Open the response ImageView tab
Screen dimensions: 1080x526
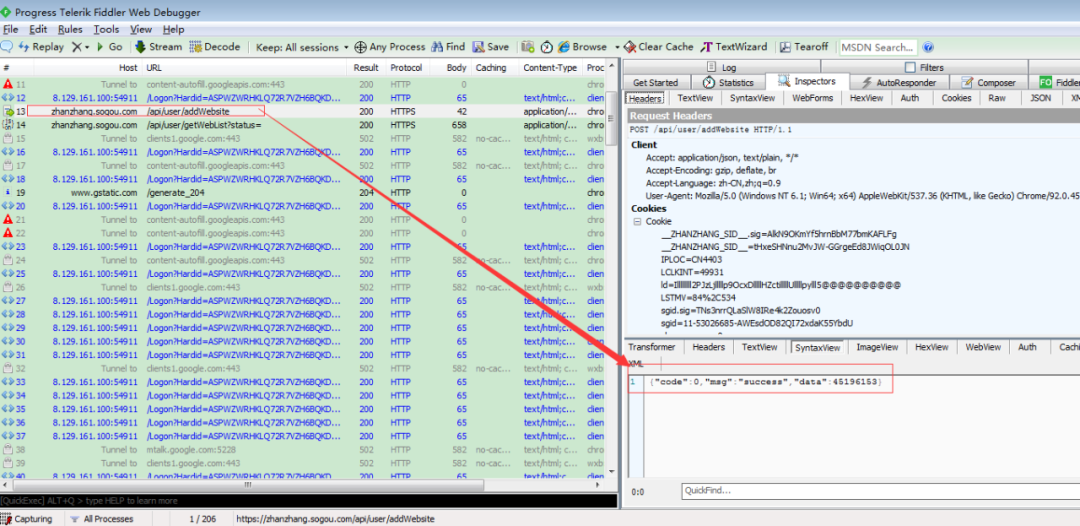point(877,347)
